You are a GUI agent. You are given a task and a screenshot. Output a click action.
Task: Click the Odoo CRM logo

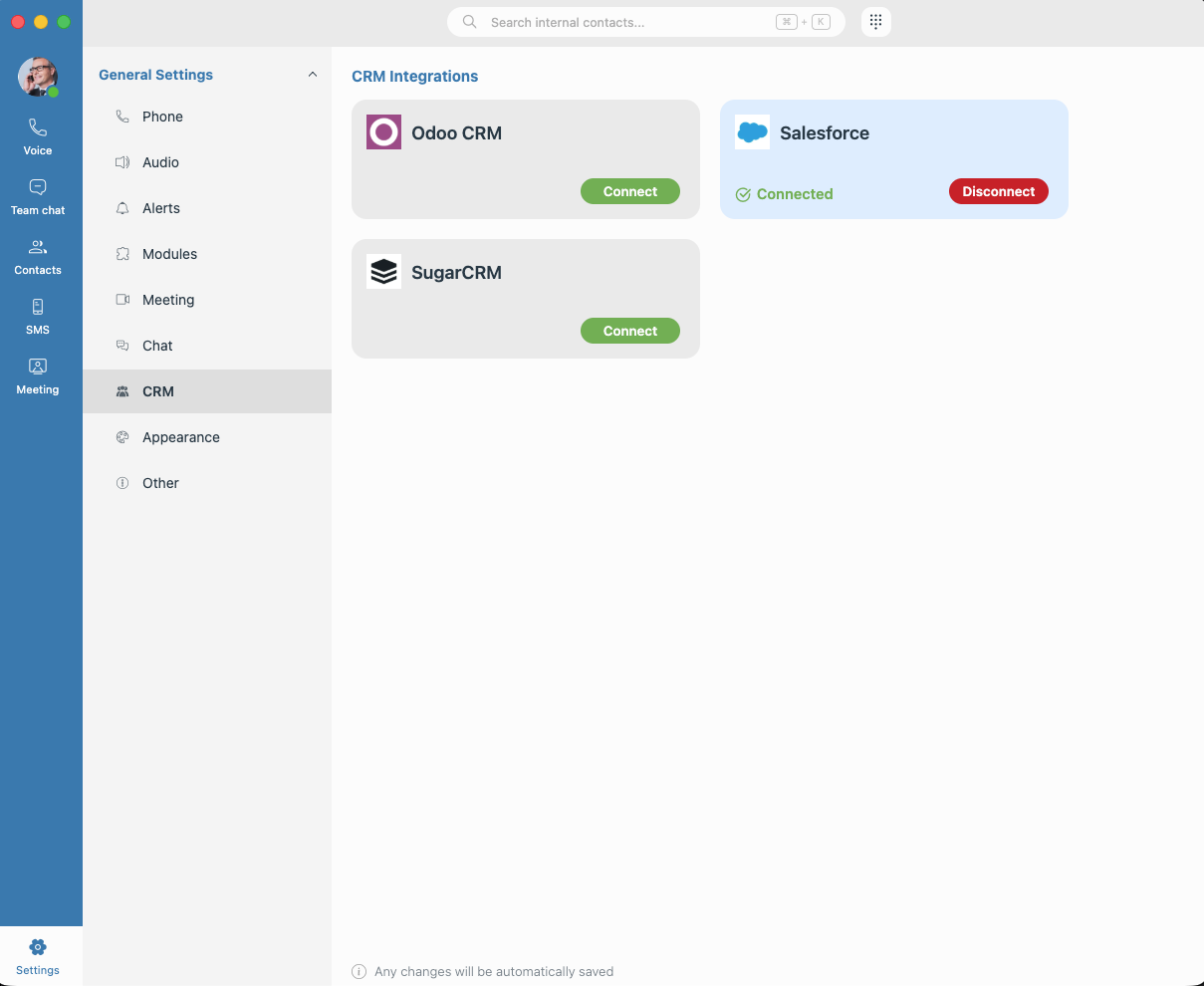coord(383,131)
